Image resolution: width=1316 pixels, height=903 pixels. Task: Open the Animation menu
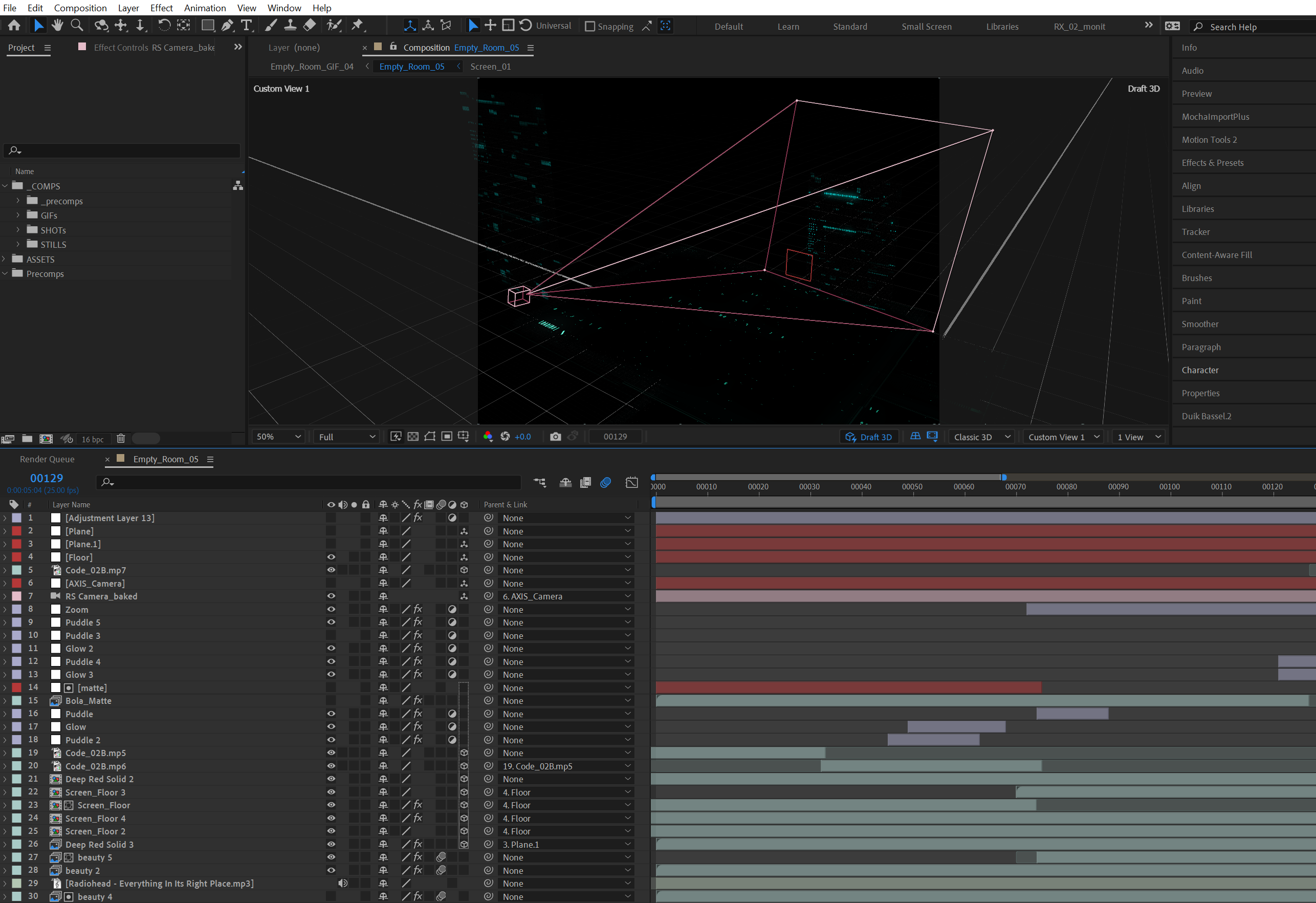tap(205, 8)
